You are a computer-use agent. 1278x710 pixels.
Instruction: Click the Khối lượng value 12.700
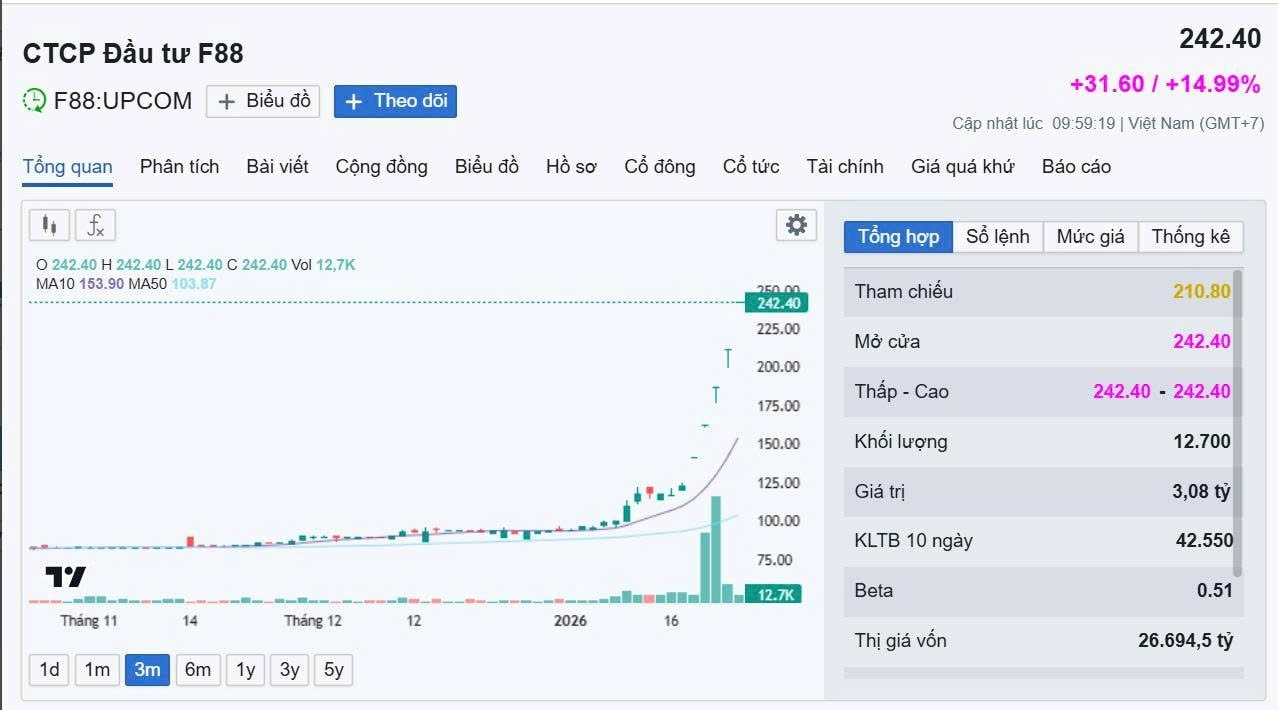(x=1202, y=442)
